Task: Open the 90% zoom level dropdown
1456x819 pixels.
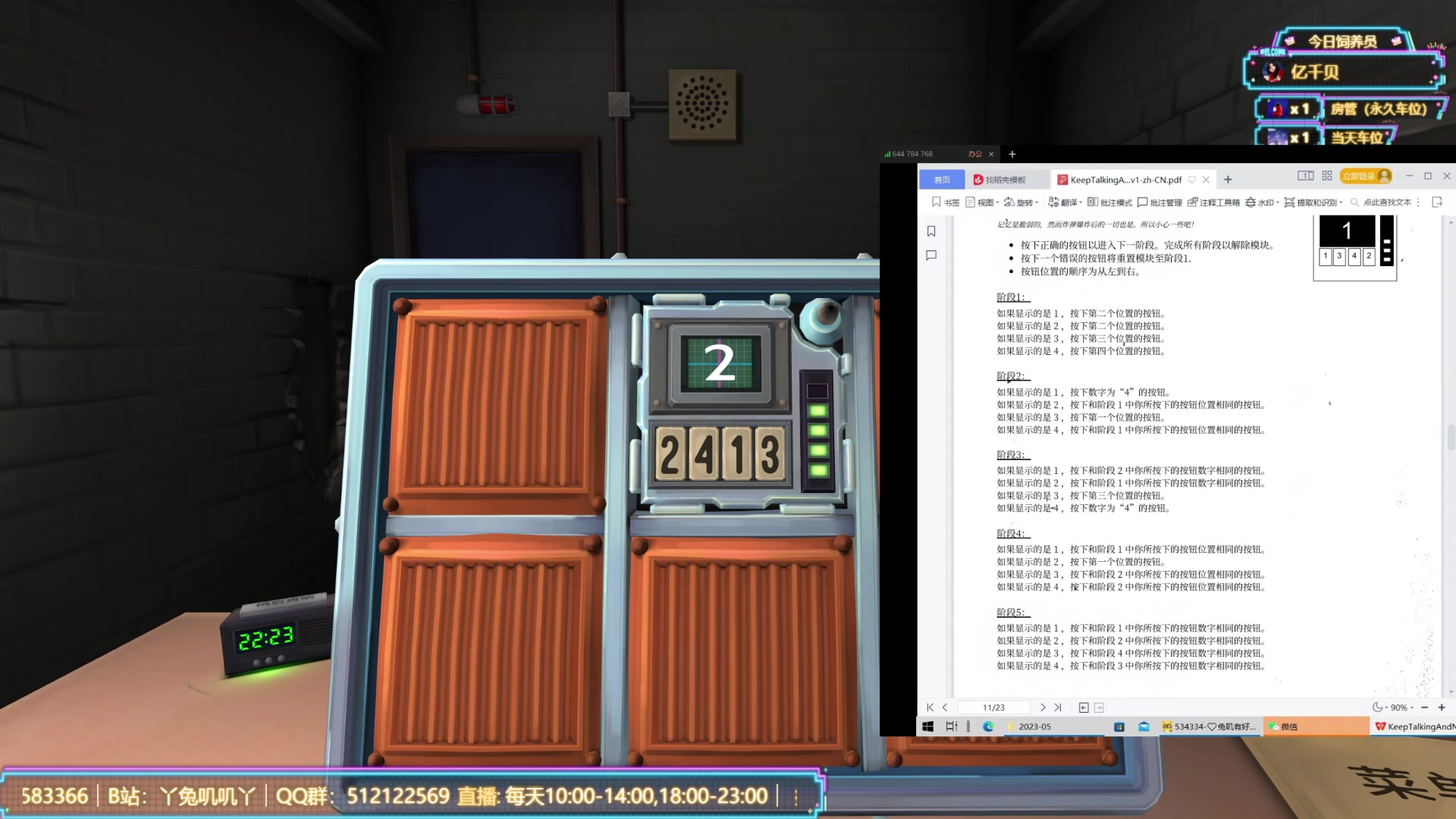Action: [x=1402, y=708]
